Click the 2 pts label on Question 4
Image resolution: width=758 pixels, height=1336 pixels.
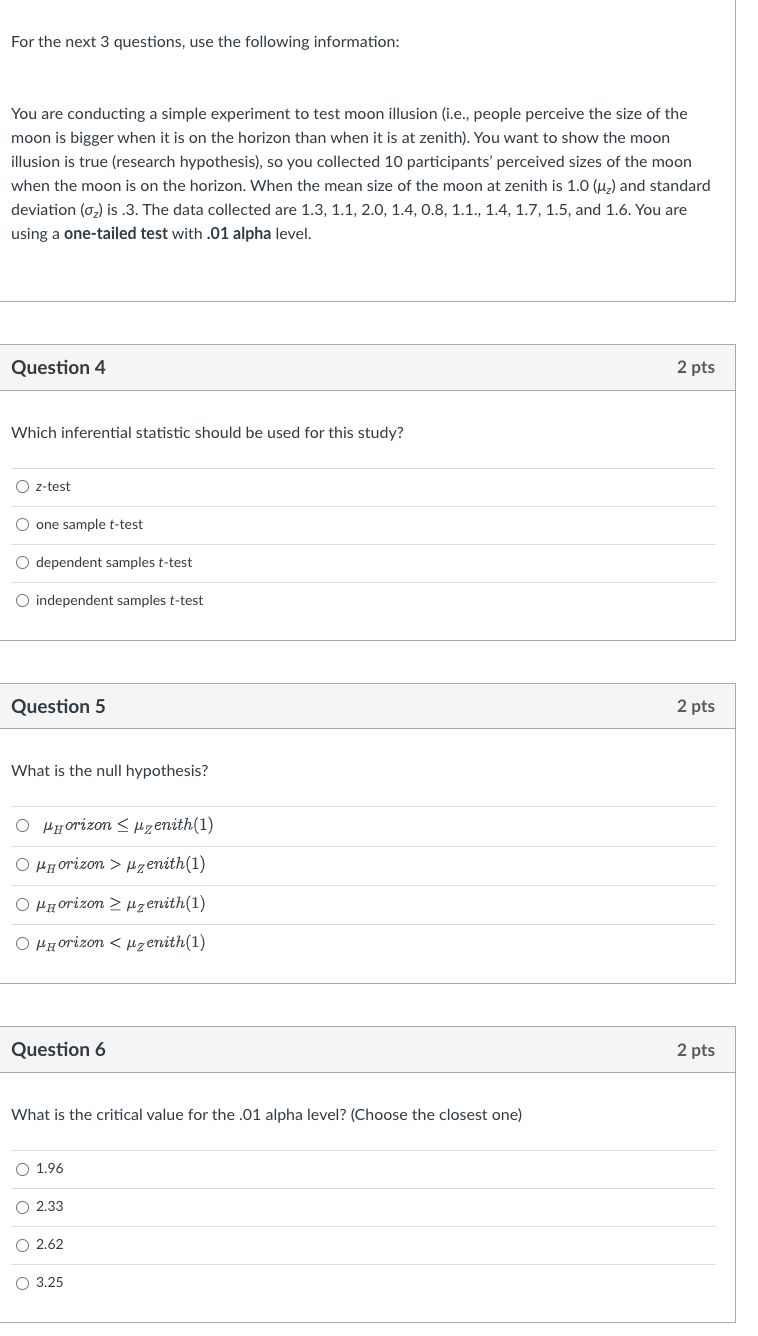point(696,367)
